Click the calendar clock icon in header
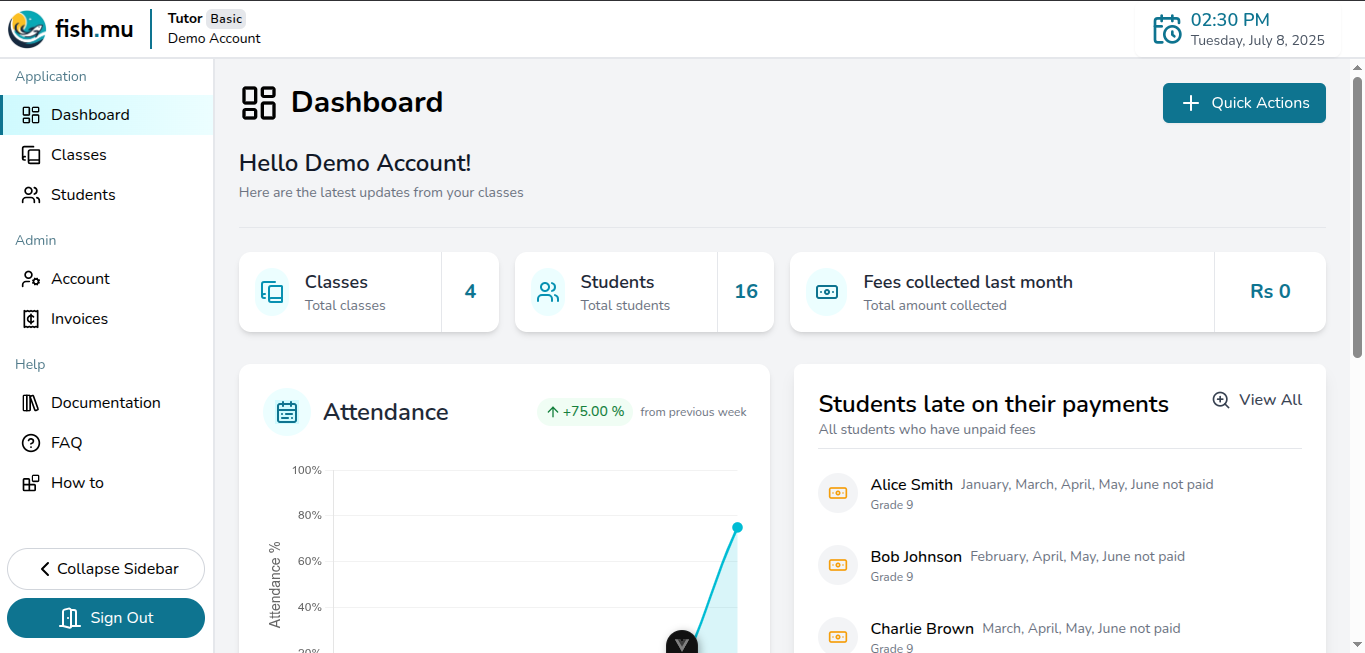 click(1167, 29)
